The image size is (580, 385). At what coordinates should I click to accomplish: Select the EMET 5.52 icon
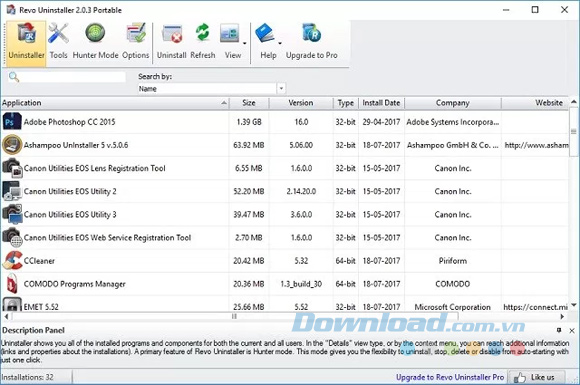coord(12,305)
